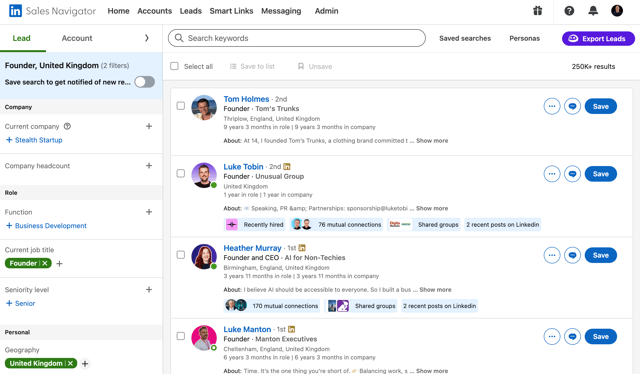Show more of Luke Tobin About
This screenshot has width=640, height=374.
432,208
